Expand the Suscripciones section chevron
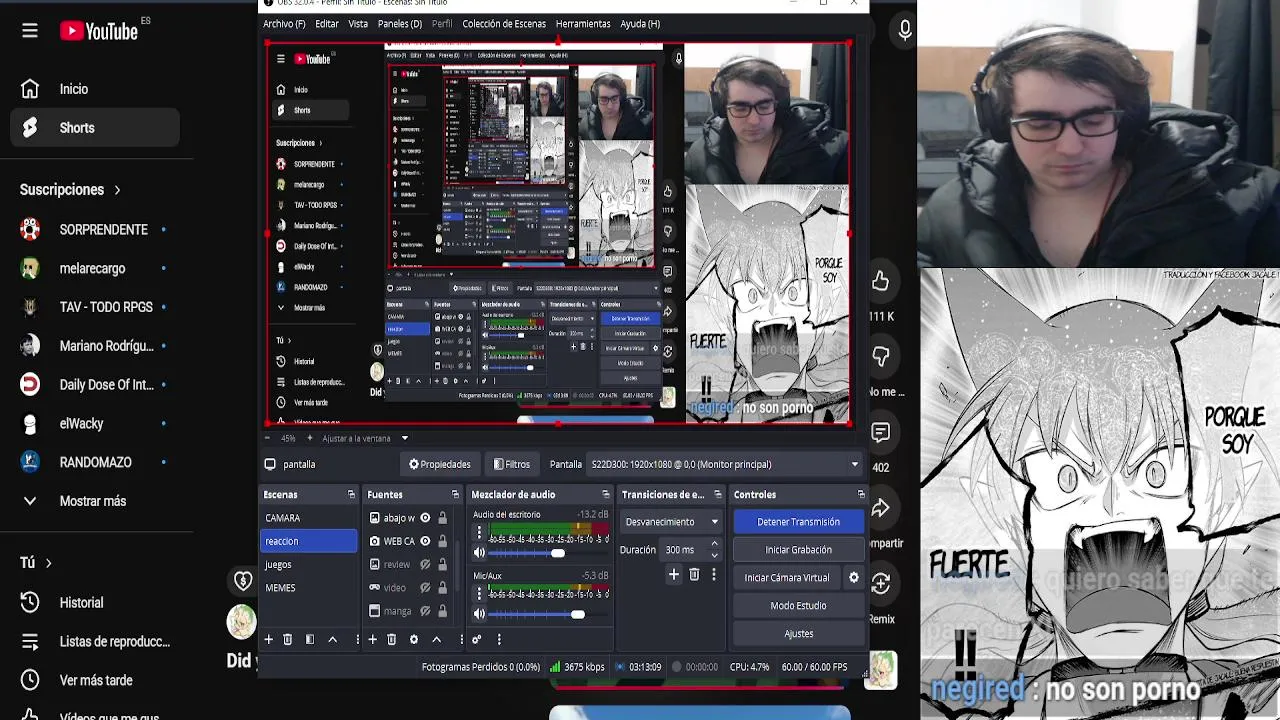The width and height of the screenshot is (1280, 720). tap(117, 190)
